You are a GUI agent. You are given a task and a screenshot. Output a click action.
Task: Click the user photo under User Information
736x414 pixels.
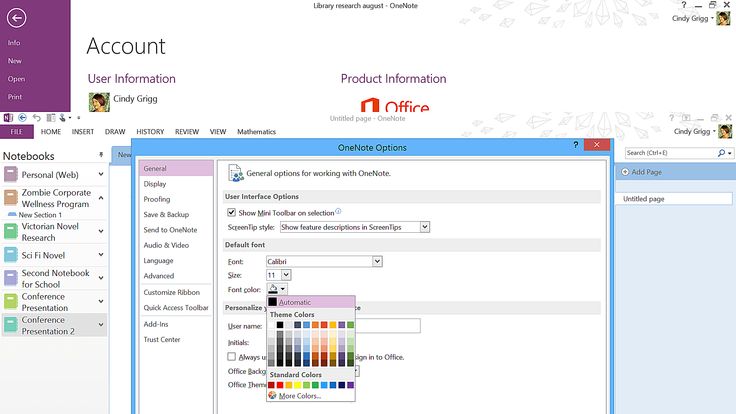pyautogui.click(x=99, y=102)
